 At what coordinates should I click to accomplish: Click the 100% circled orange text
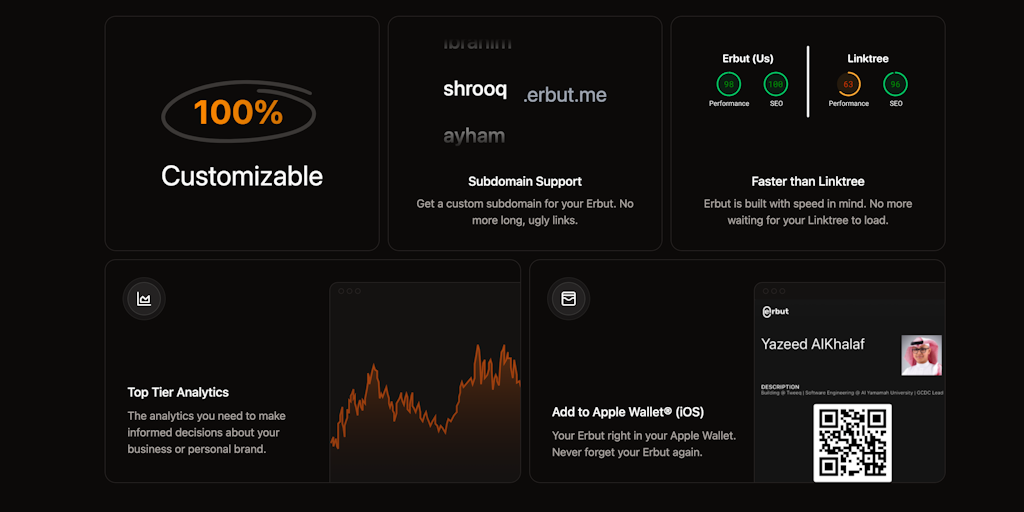[238, 112]
